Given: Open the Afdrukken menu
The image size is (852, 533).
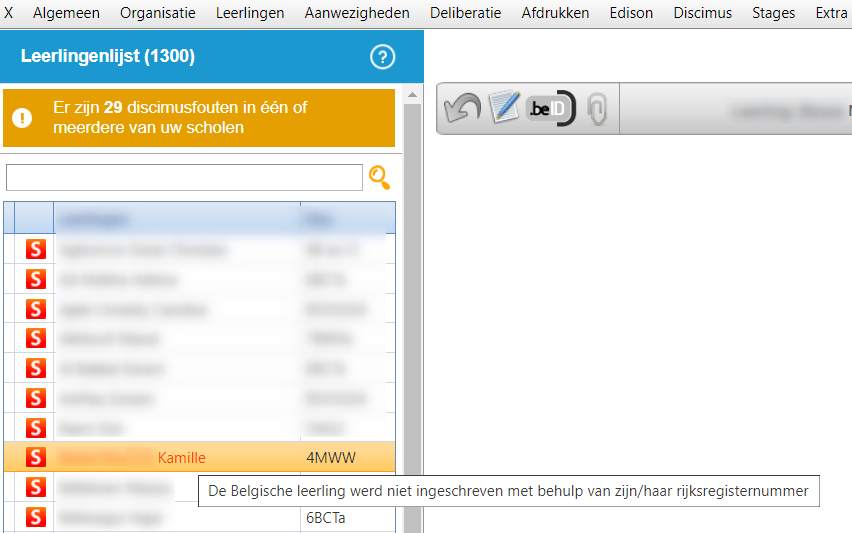Looking at the screenshot, I should click(555, 13).
